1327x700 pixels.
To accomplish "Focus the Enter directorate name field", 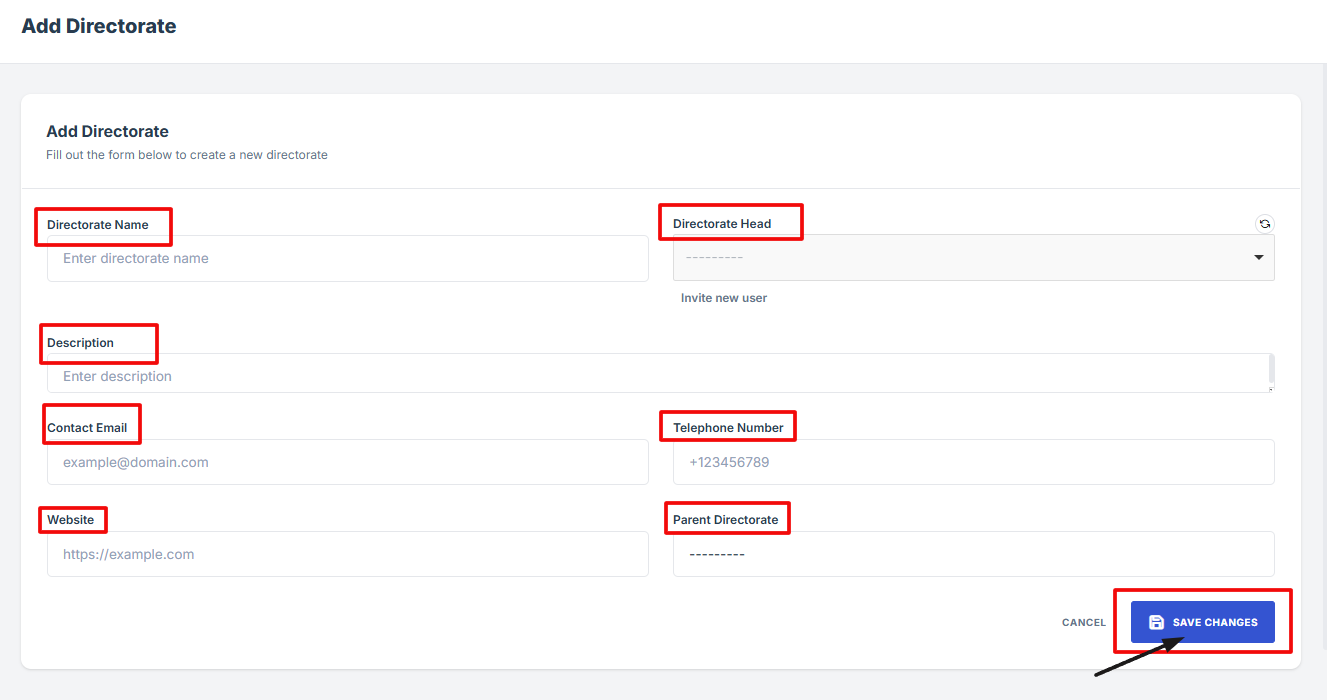I will [347, 258].
